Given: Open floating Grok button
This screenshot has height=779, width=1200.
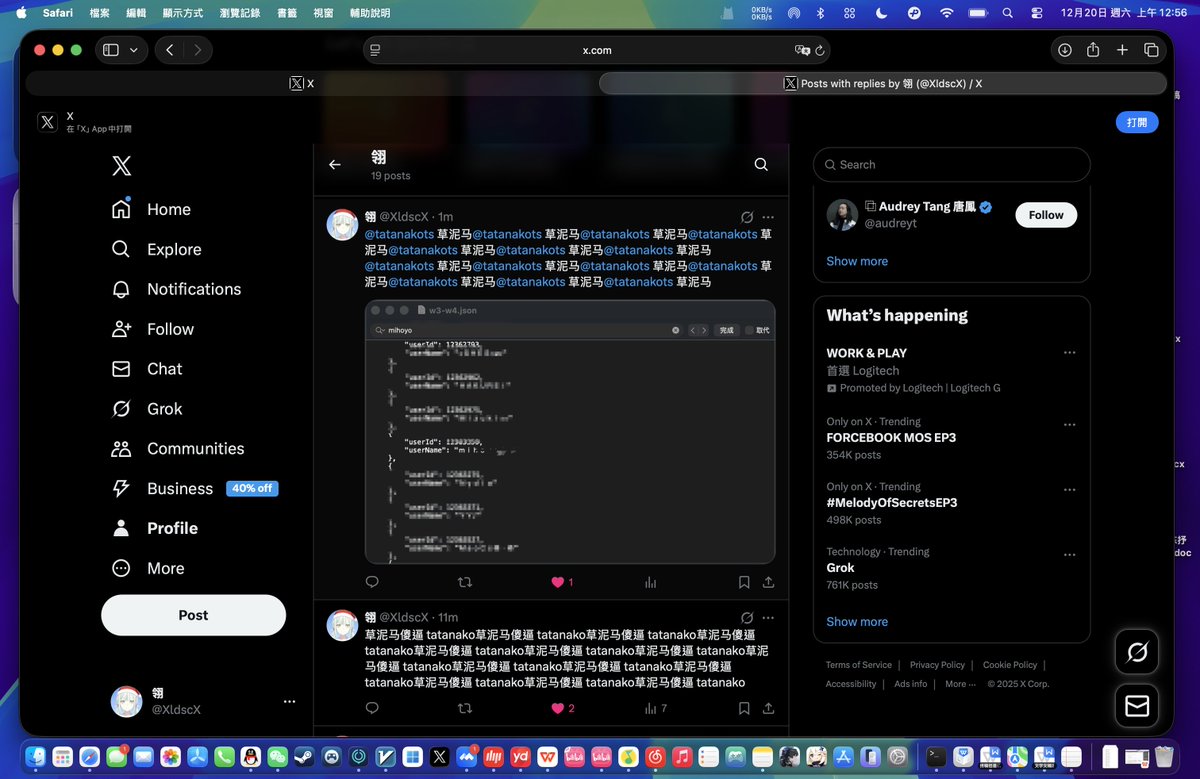Looking at the screenshot, I should pyautogui.click(x=1137, y=653).
